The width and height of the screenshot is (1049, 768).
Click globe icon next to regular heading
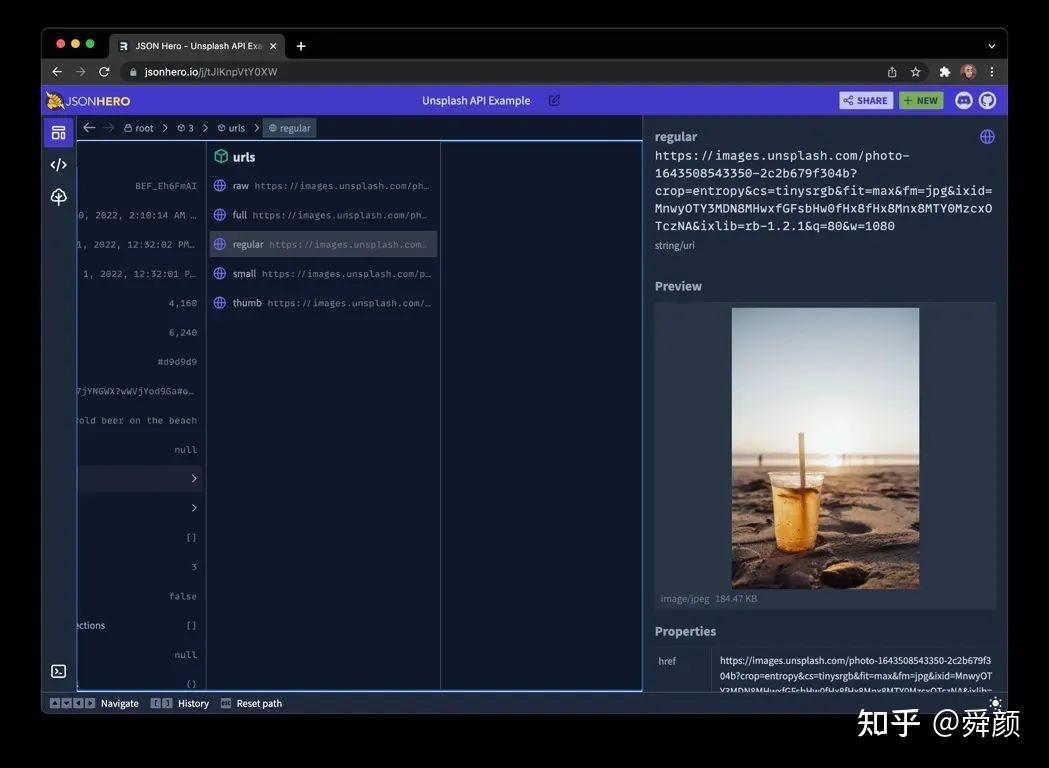[987, 137]
